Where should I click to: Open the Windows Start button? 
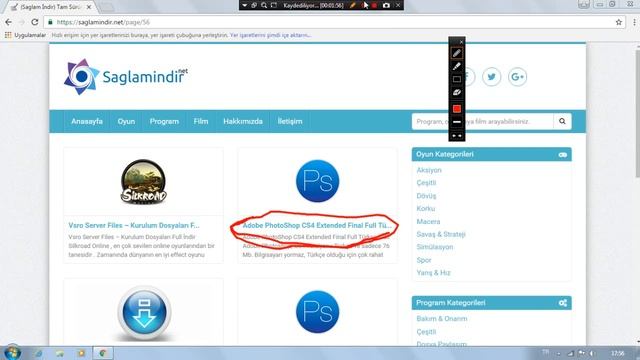point(12,353)
